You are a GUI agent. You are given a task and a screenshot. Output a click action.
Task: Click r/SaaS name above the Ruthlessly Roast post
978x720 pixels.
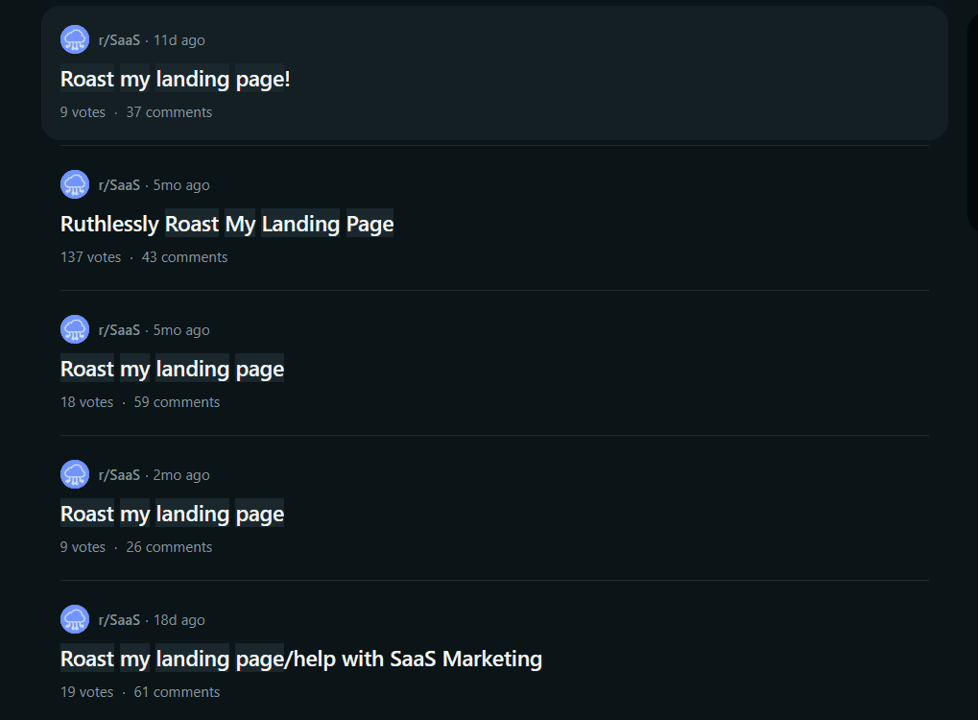coord(119,185)
